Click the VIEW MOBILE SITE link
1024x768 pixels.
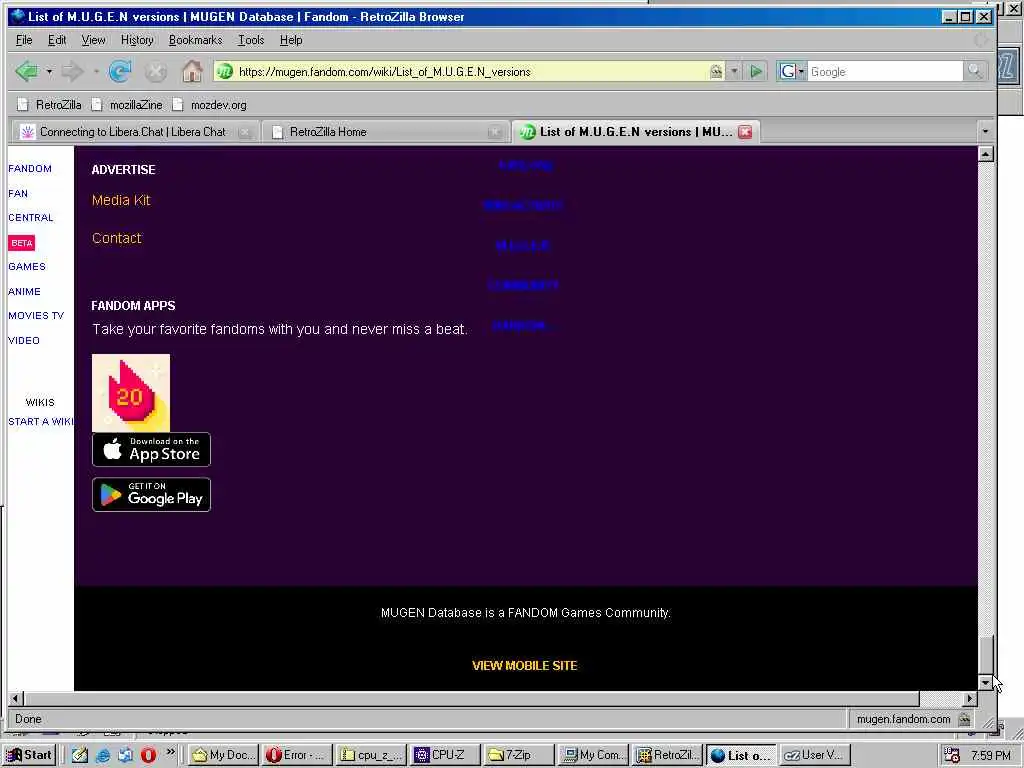525,665
